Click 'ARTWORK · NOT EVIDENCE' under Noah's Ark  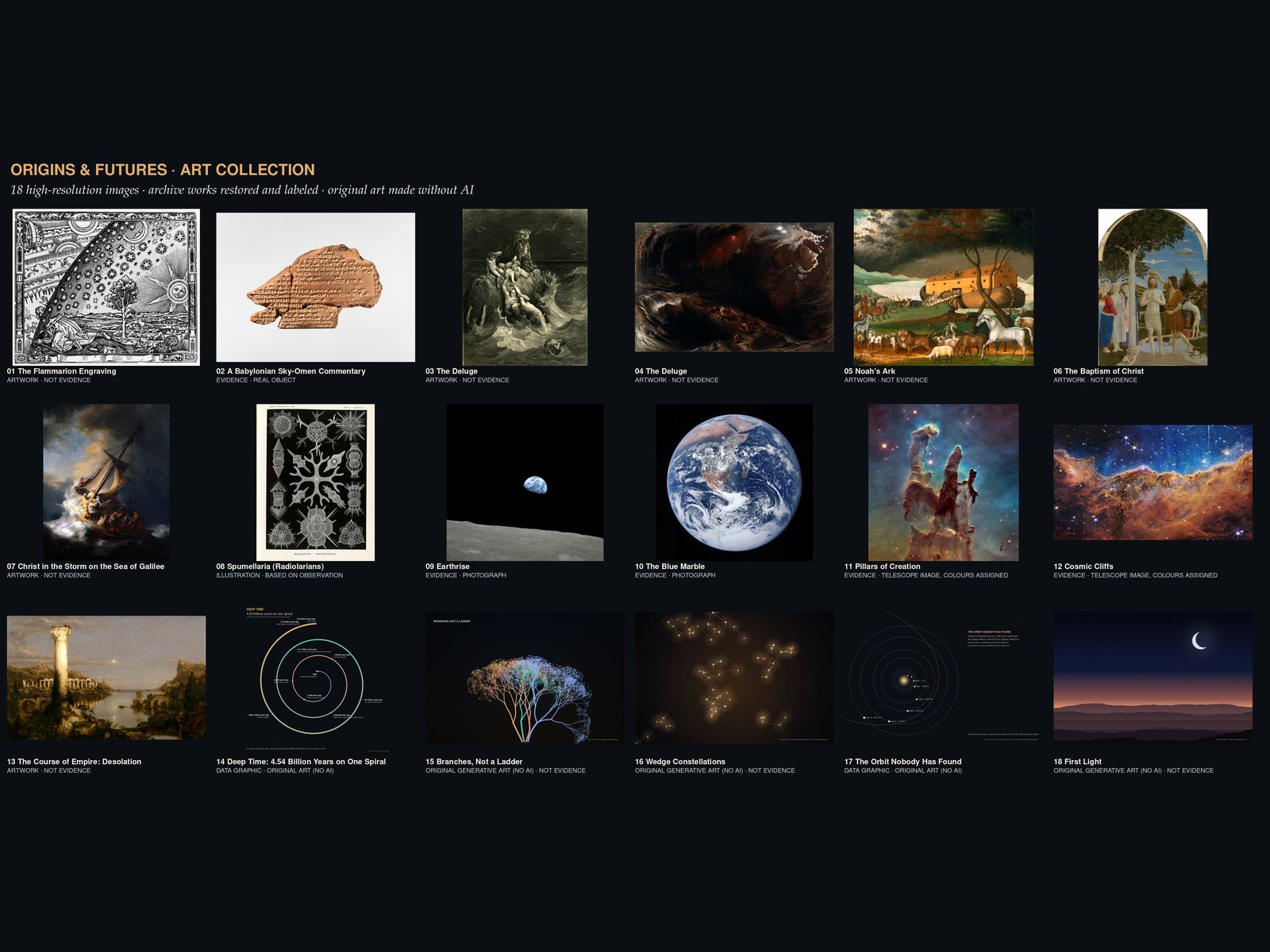point(887,380)
